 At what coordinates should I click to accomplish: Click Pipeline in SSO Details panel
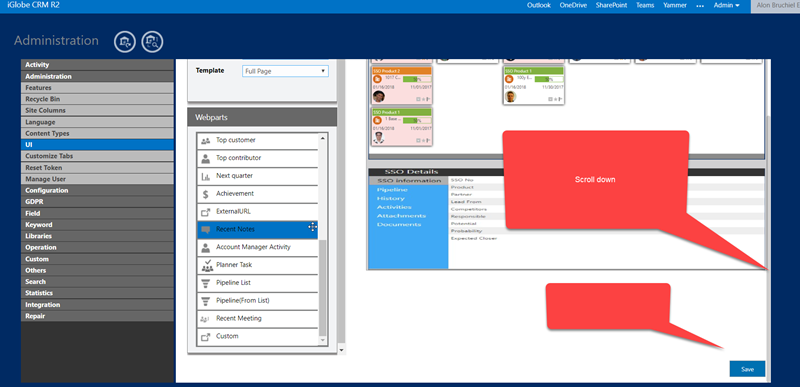392,190
